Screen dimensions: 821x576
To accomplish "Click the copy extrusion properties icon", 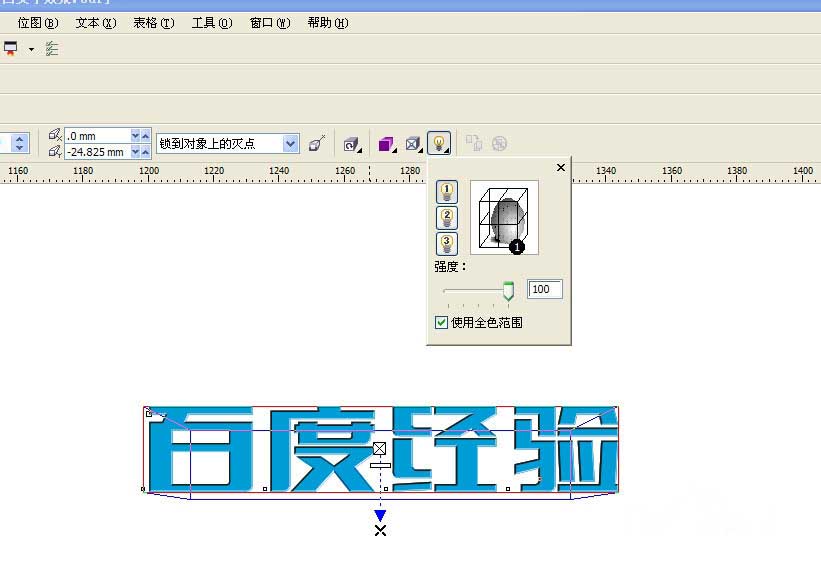I will click(474, 143).
